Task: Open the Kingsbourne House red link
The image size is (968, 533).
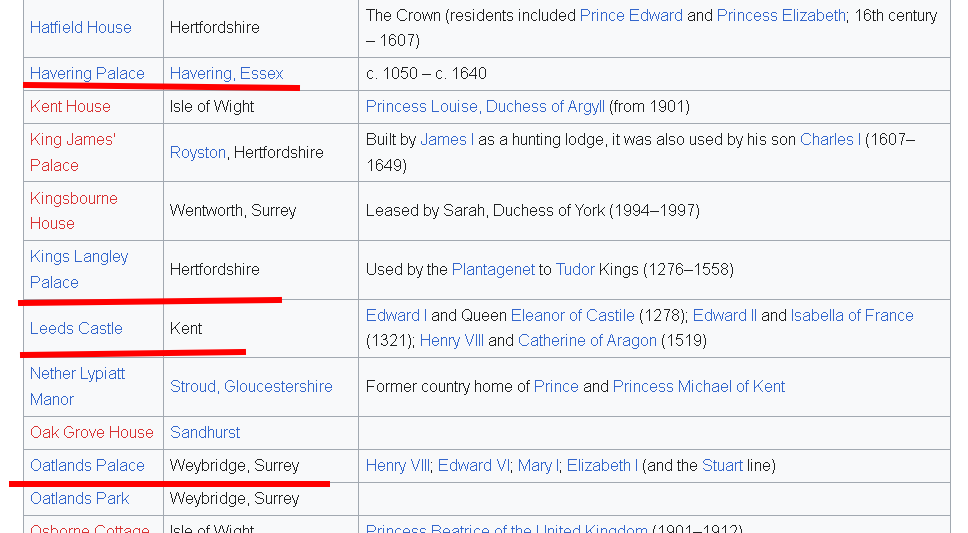Action: point(73,211)
